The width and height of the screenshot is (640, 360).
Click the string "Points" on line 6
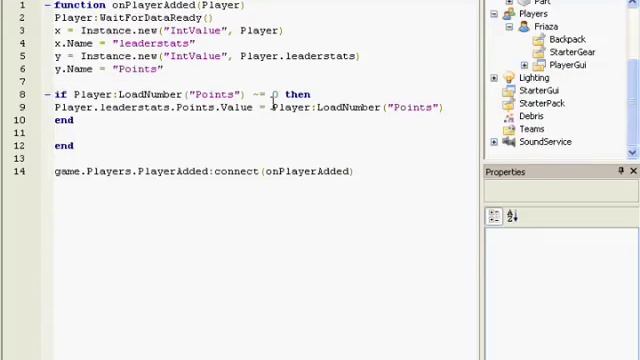coord(138,69)
